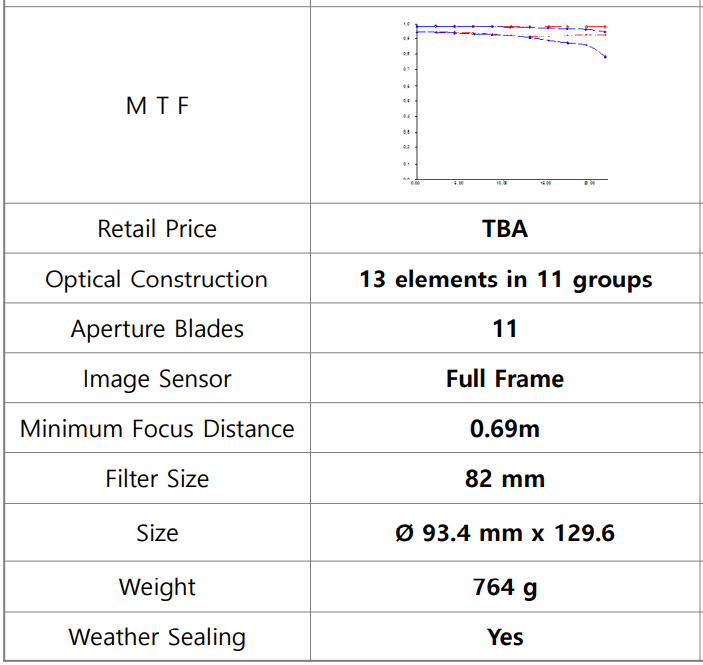Click the Yes weather sealing value
The width and height of the screenshot is (703, 665).
click(x=505, y=637)
